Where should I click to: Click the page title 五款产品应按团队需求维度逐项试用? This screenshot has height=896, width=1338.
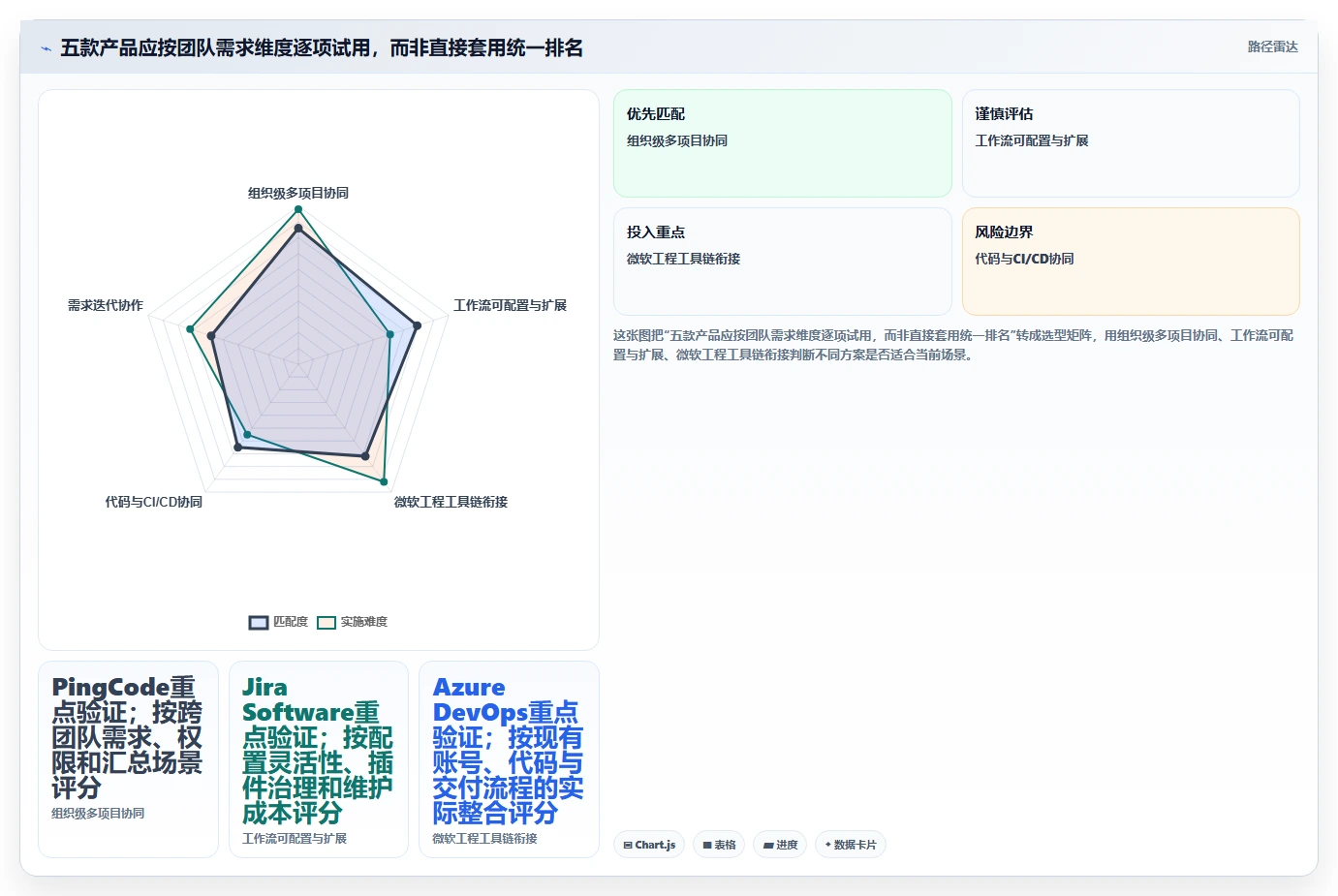click(322, 47)
